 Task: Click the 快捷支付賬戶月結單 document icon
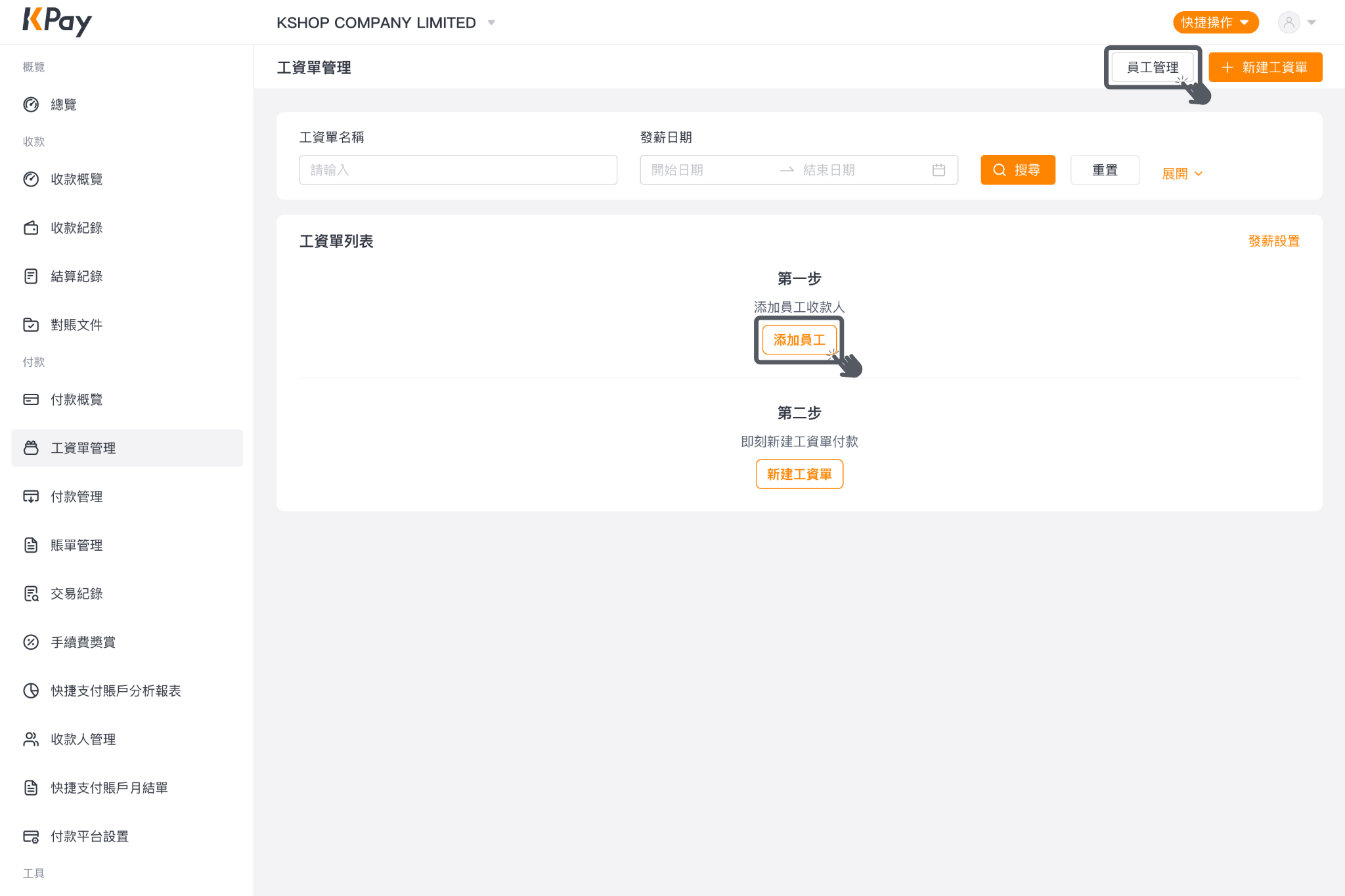[x=31, y=788]
